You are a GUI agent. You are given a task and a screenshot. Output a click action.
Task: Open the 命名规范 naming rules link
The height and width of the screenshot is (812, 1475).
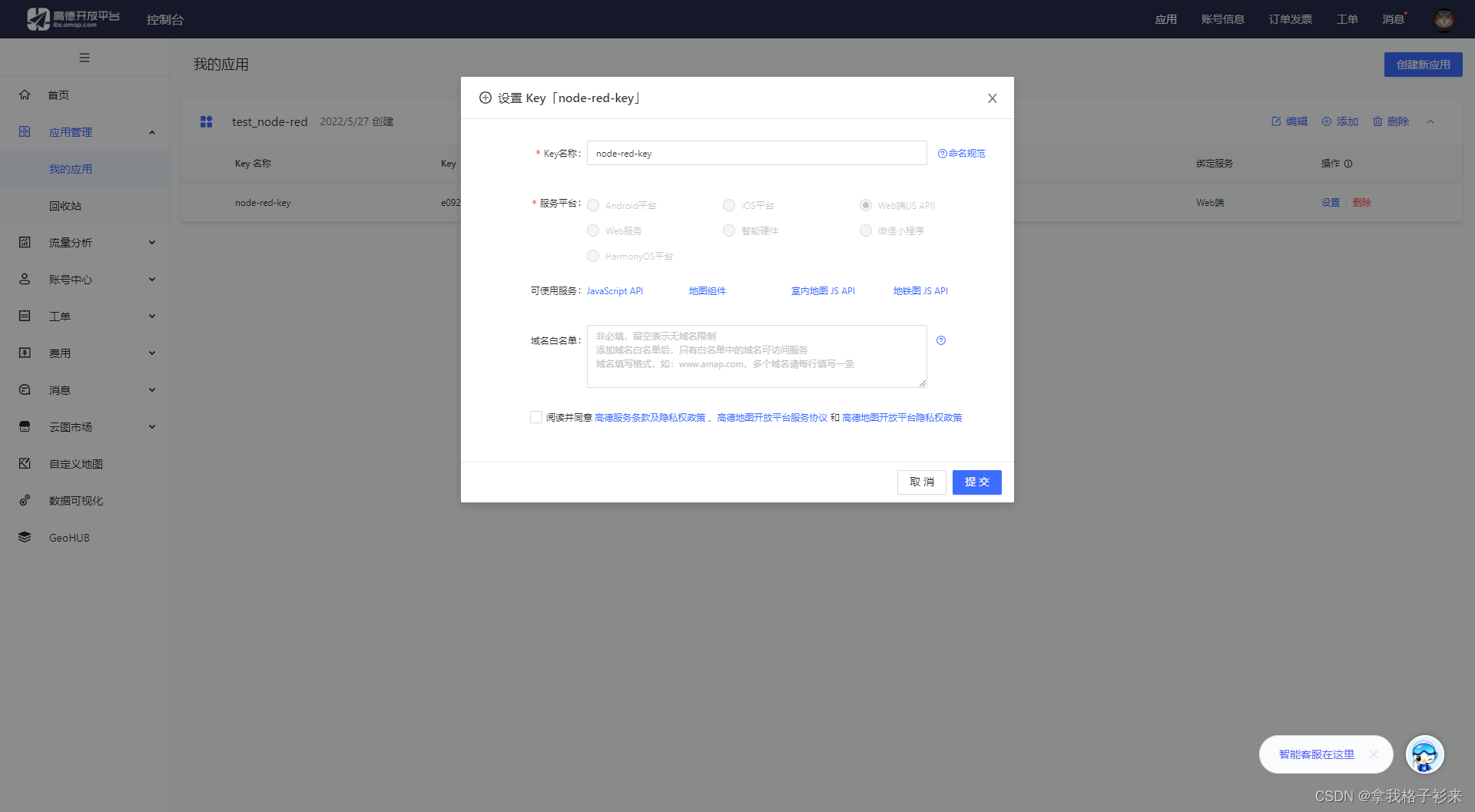(962, 154)
